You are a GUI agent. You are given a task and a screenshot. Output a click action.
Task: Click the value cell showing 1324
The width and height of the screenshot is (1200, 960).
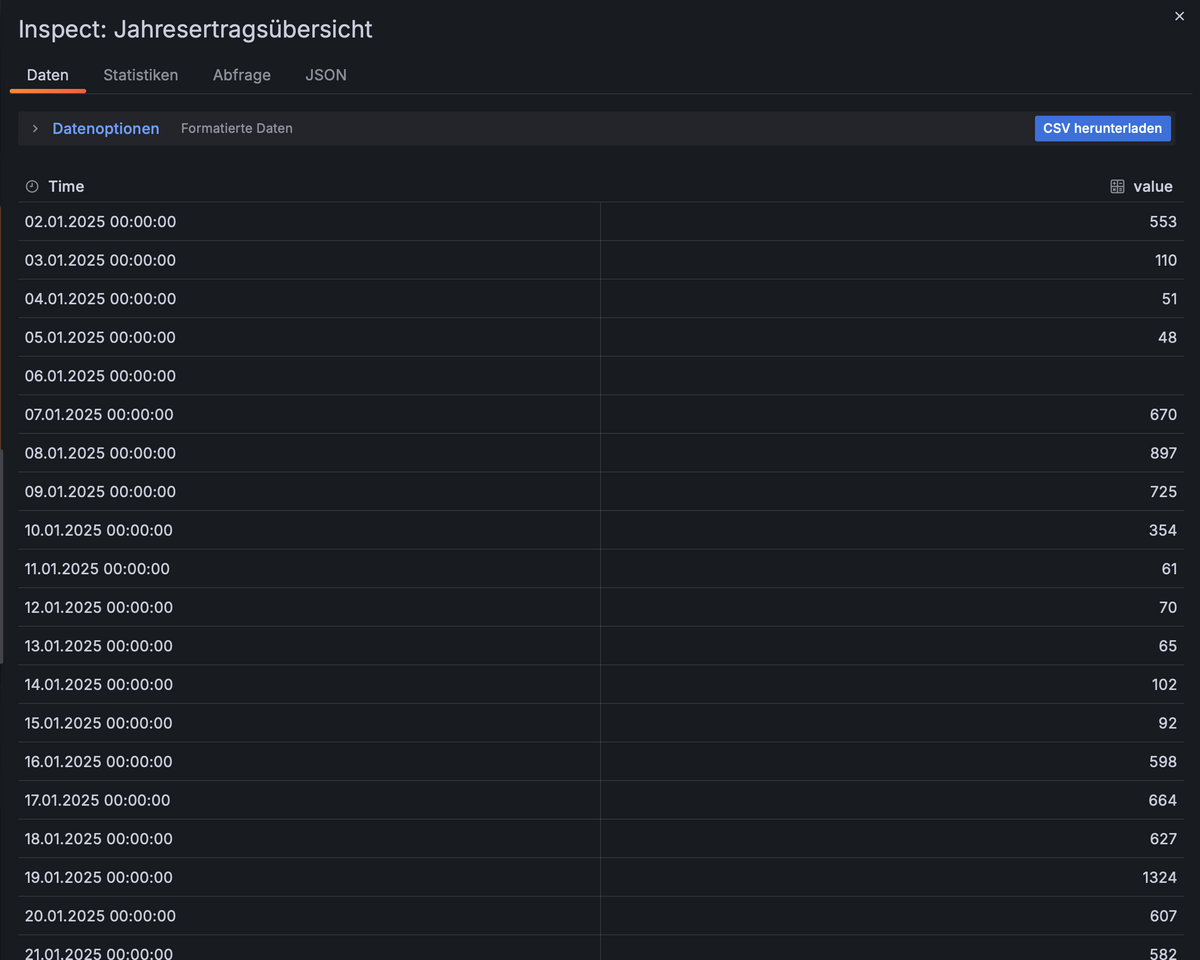click(x=892, y=878)
